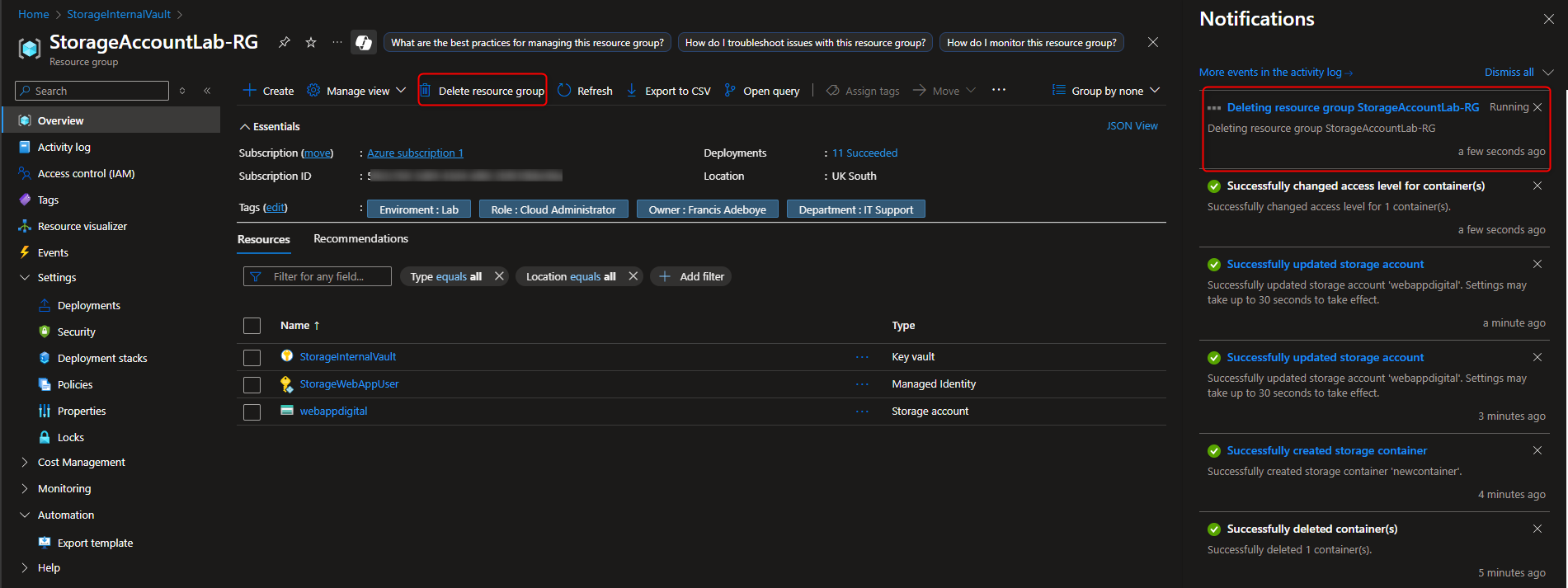1568x588 pixels.
Task: Open the Azure subscription 1 link
Action: tap(415, 153)
